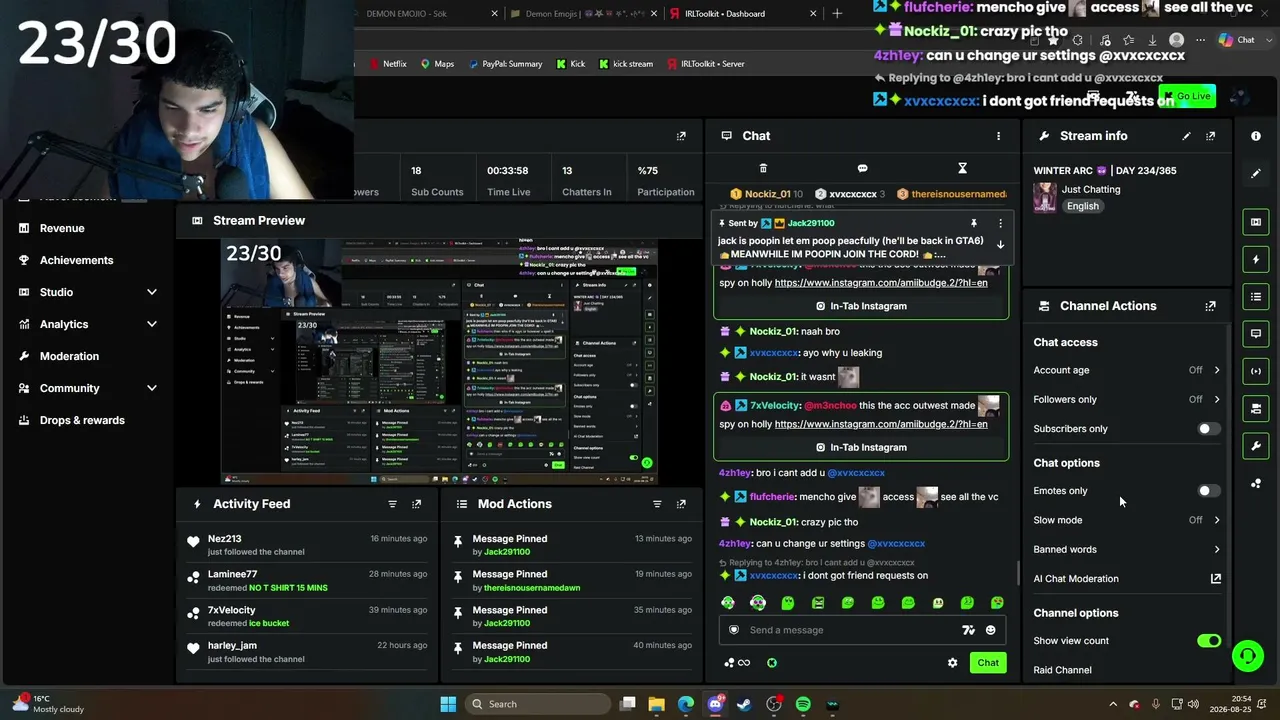This screenshot has height=720, width=1280.
Task: Toggle Emotes only chat
Action: pyautogui.click(x=1209, y=491)
